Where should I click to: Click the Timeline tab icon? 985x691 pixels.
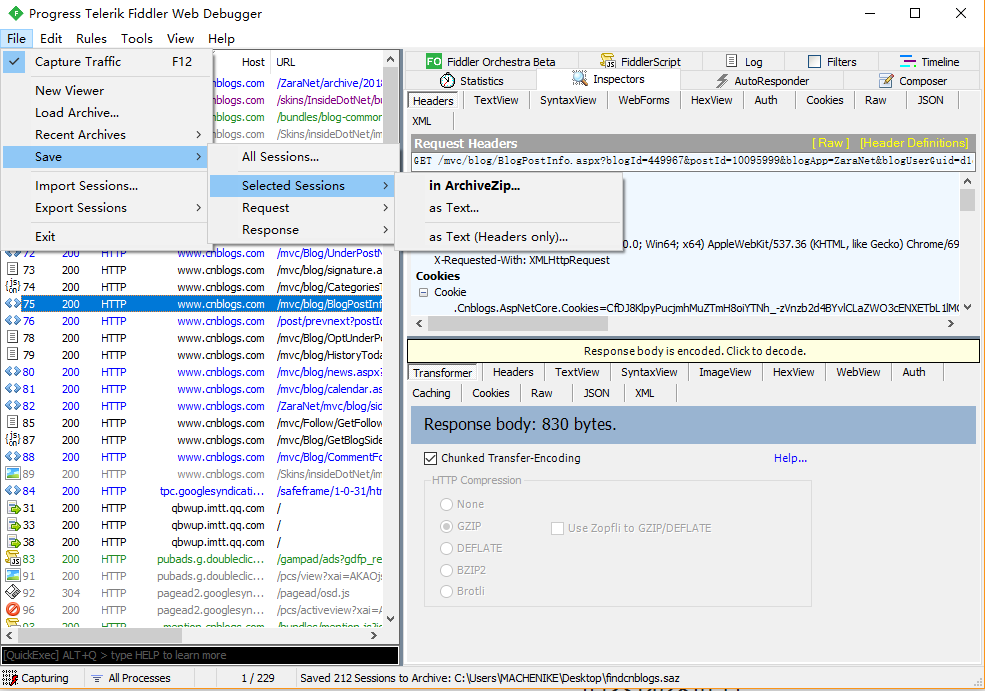point(908,61)
